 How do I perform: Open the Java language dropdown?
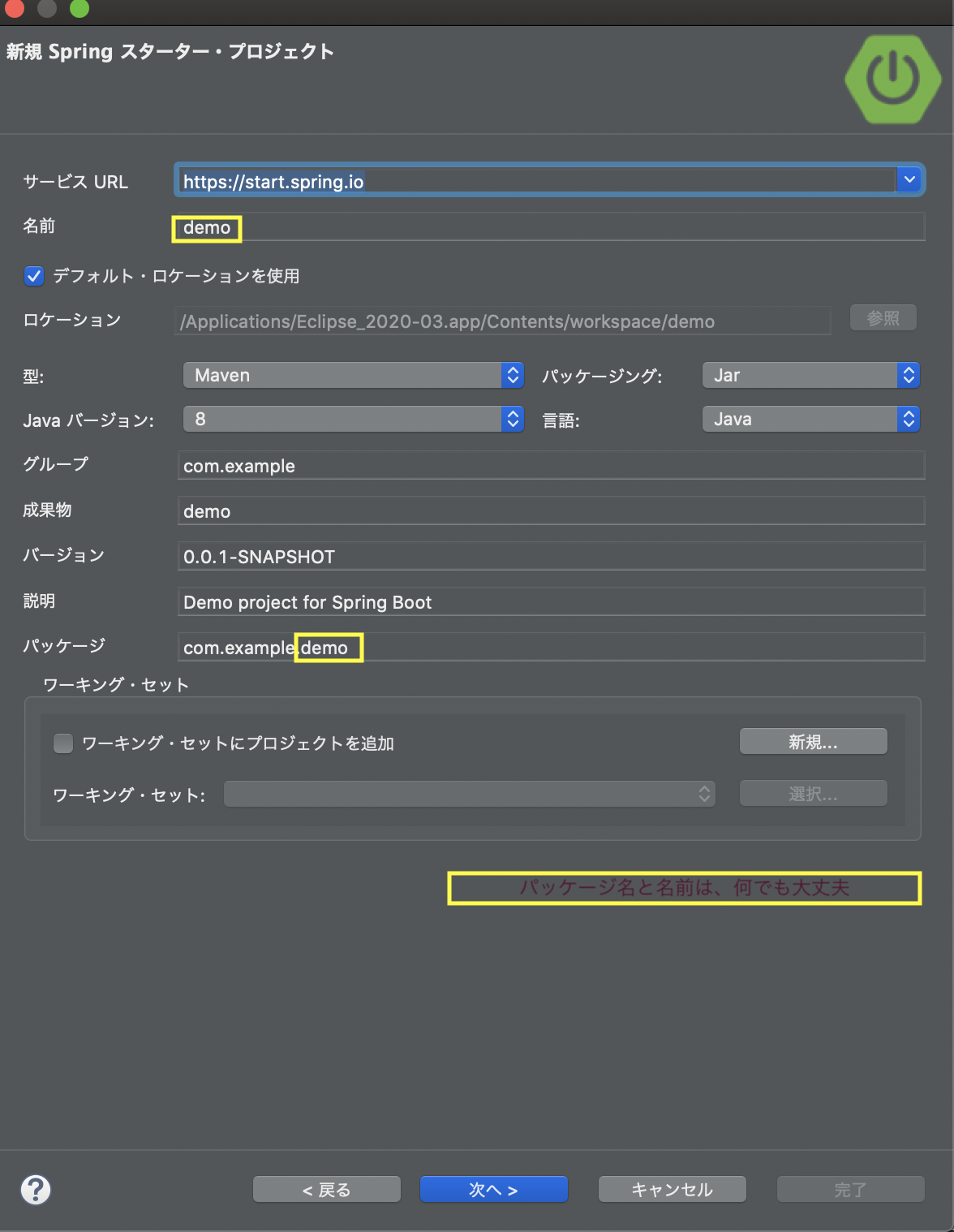pyautogui.click(x=811, y=419)
